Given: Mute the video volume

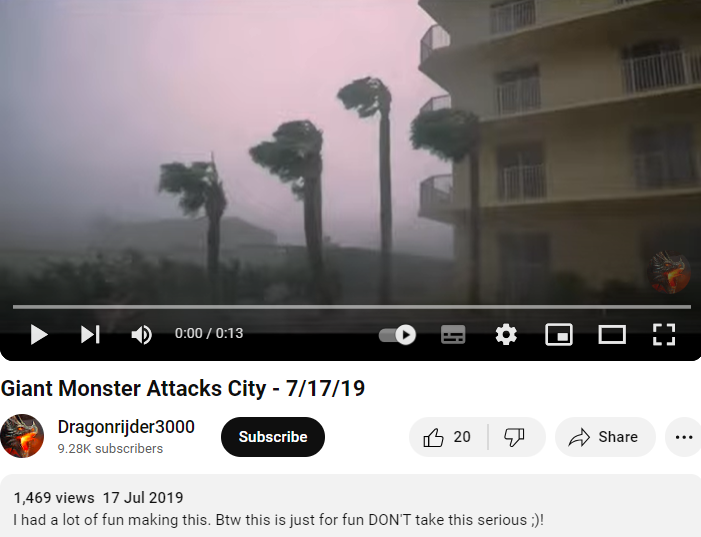Looking at the screenshot, I should pos(141,334).
